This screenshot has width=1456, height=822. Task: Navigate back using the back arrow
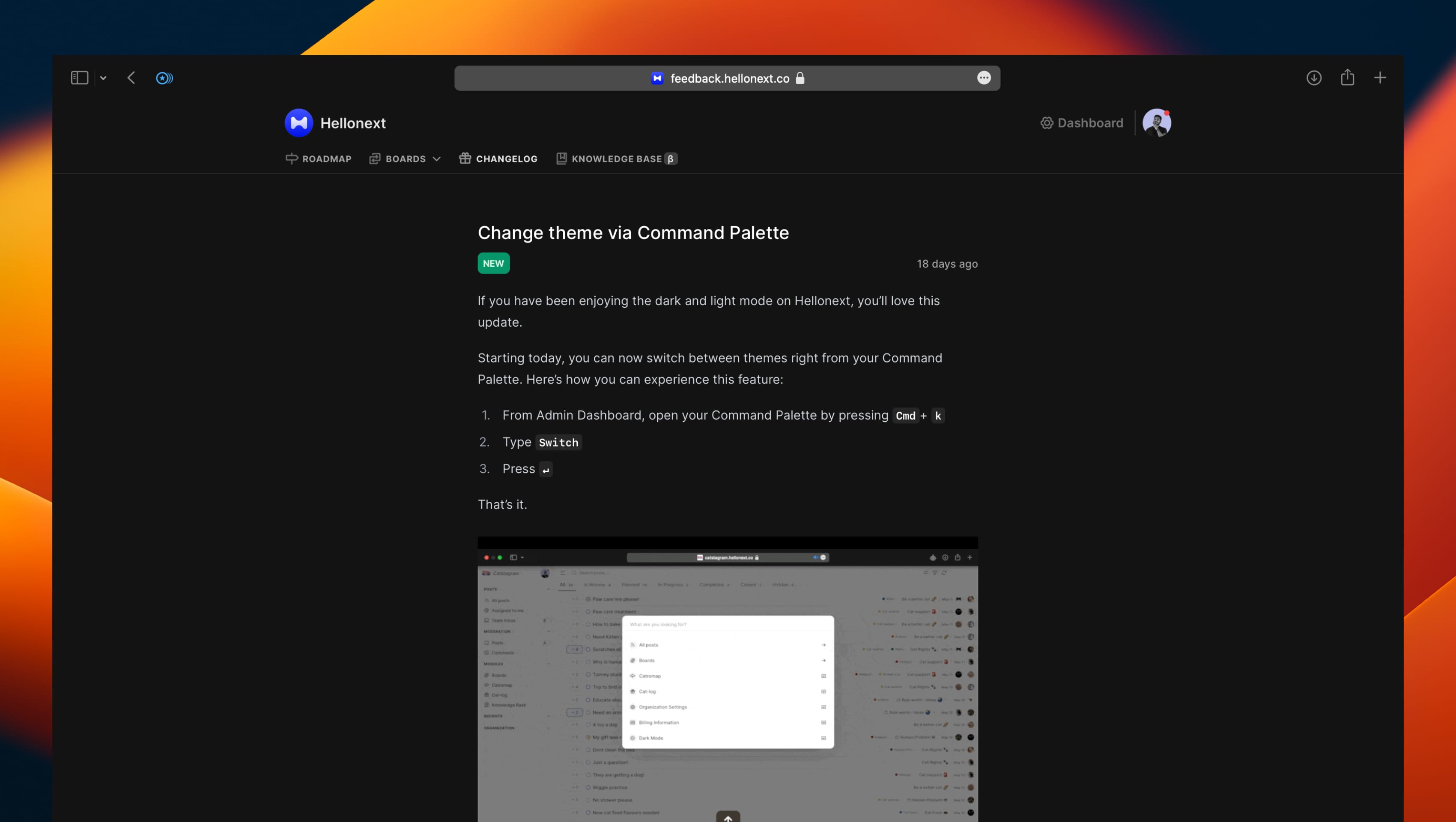tap(131, 78)
